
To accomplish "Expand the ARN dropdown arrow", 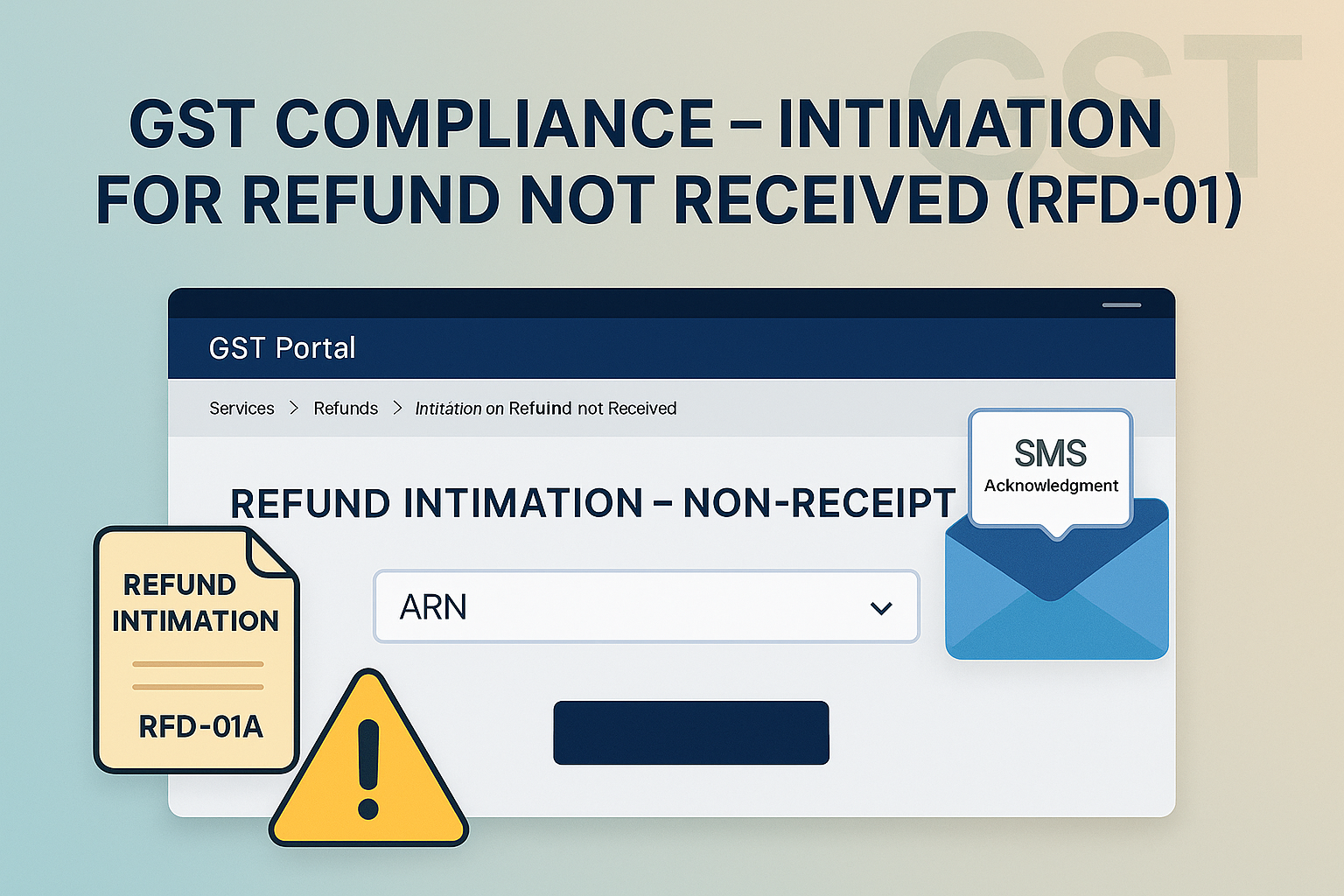I will pyautogui.click(x=881, y=607).
